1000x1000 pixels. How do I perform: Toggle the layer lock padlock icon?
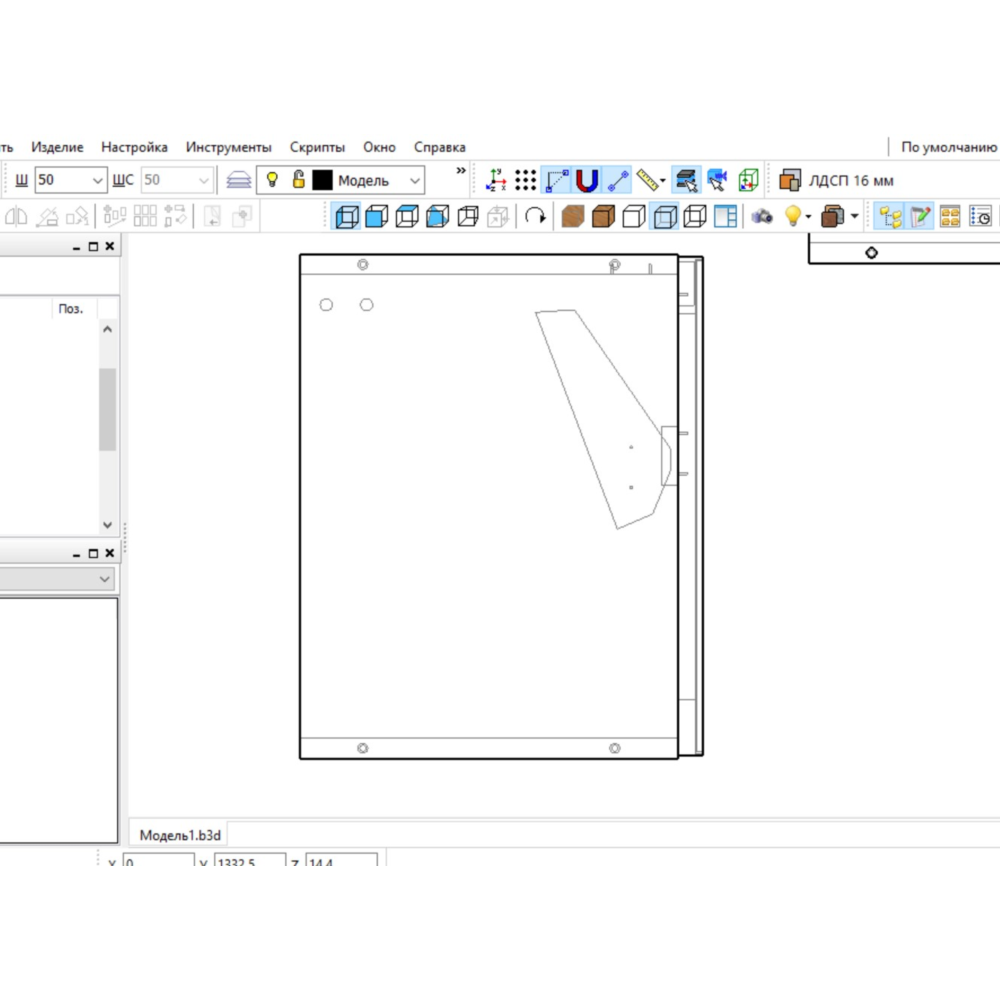tap(298, 180)
